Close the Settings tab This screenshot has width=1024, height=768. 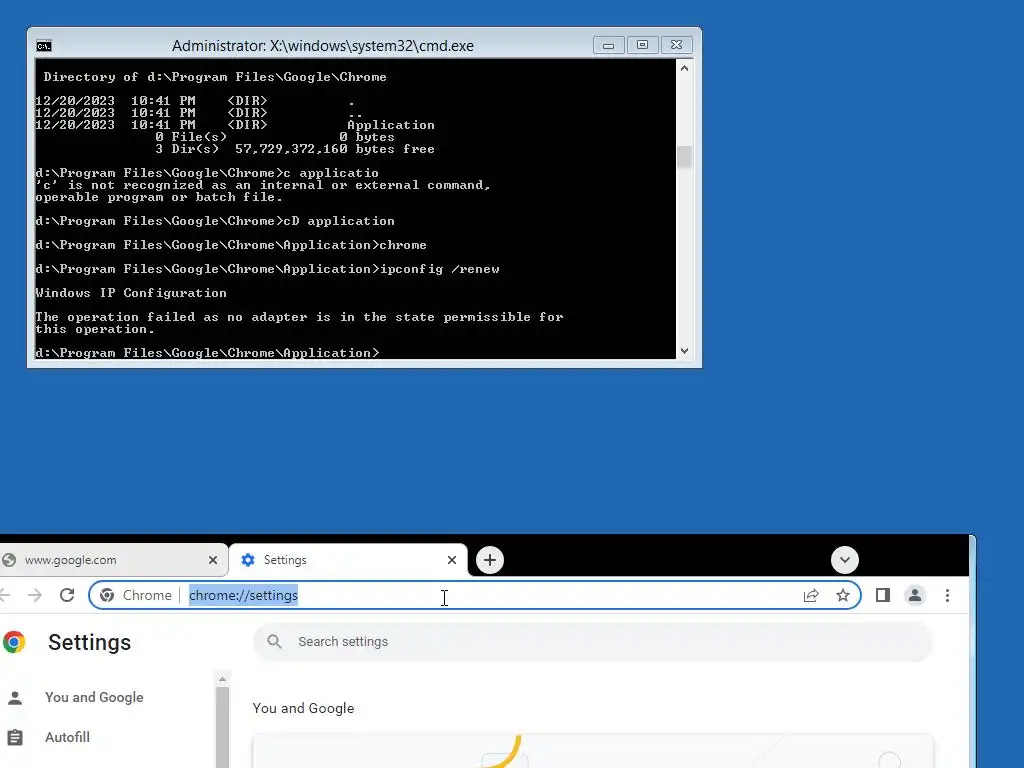(x=452, y=560)
